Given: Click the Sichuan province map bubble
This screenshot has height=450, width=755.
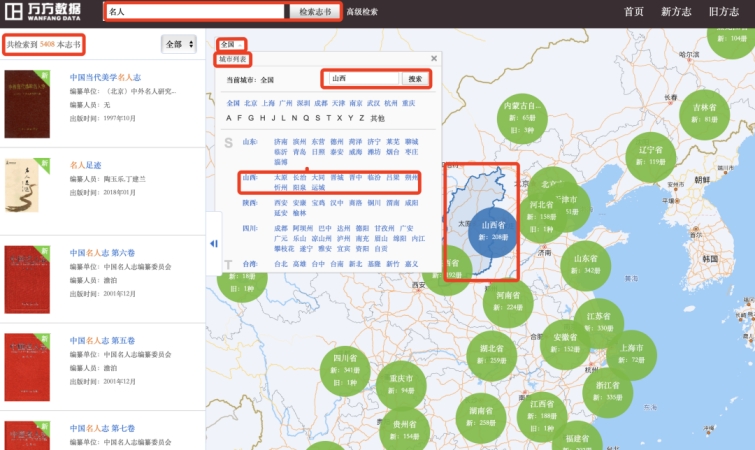Looking at the screenshot, I should 345,364.
